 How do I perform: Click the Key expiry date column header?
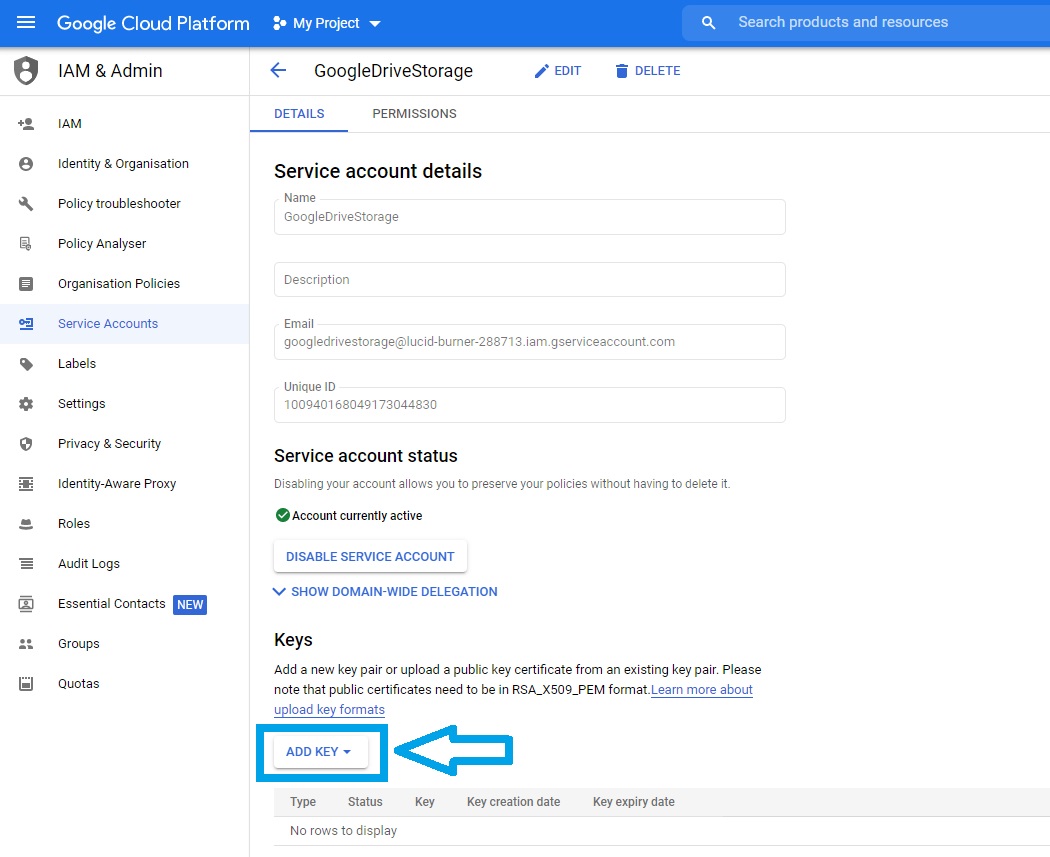coord(633,802)
